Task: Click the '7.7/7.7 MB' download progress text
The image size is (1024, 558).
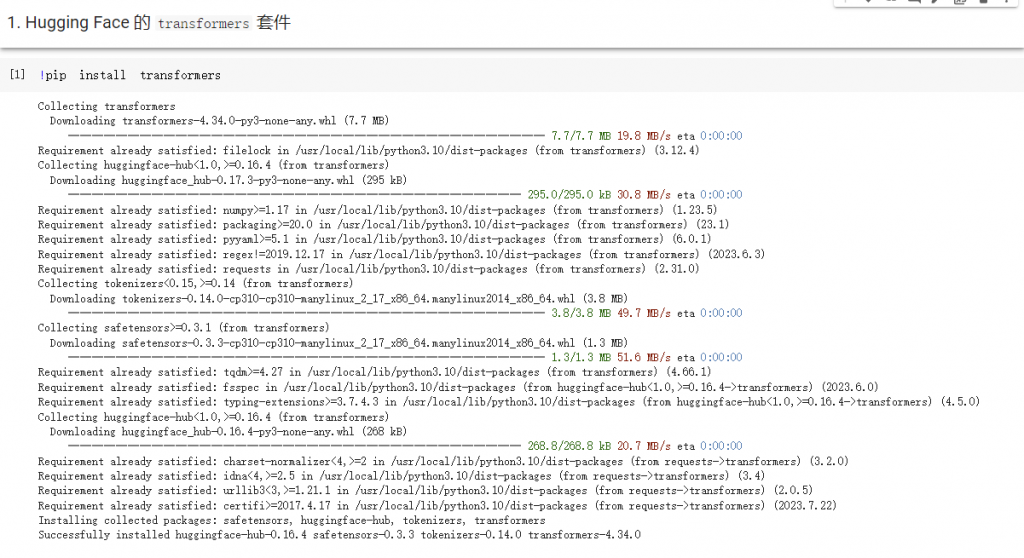Action: [581, 136]
